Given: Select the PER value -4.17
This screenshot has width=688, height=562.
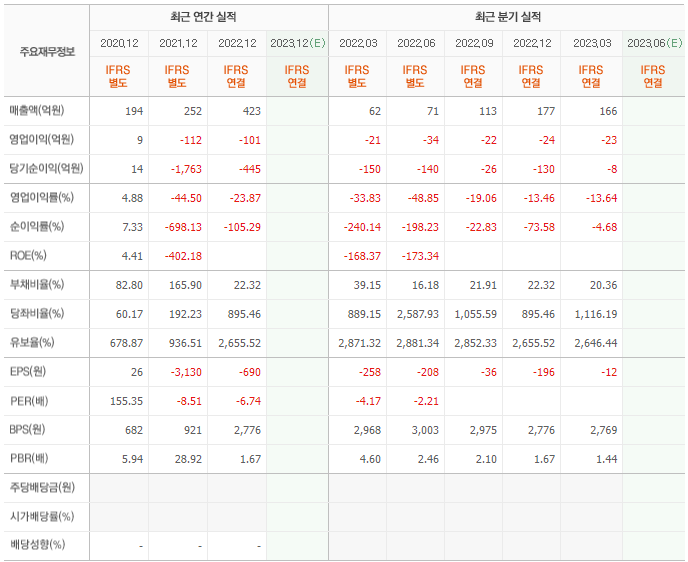Looking at the screenshot, I should click(x=368, y=401).
